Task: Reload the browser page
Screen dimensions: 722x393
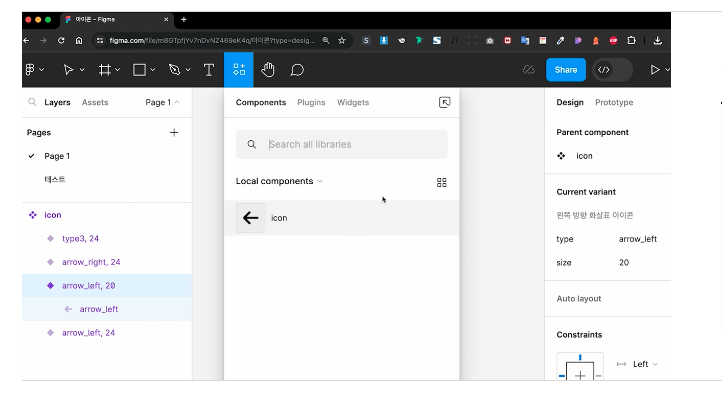Action: 61,41
